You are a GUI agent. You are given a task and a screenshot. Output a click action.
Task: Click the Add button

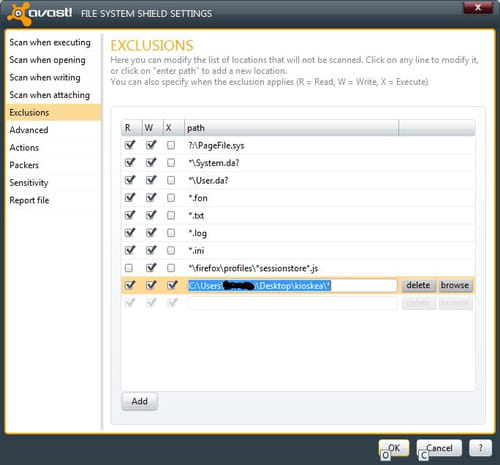[139, 401]
